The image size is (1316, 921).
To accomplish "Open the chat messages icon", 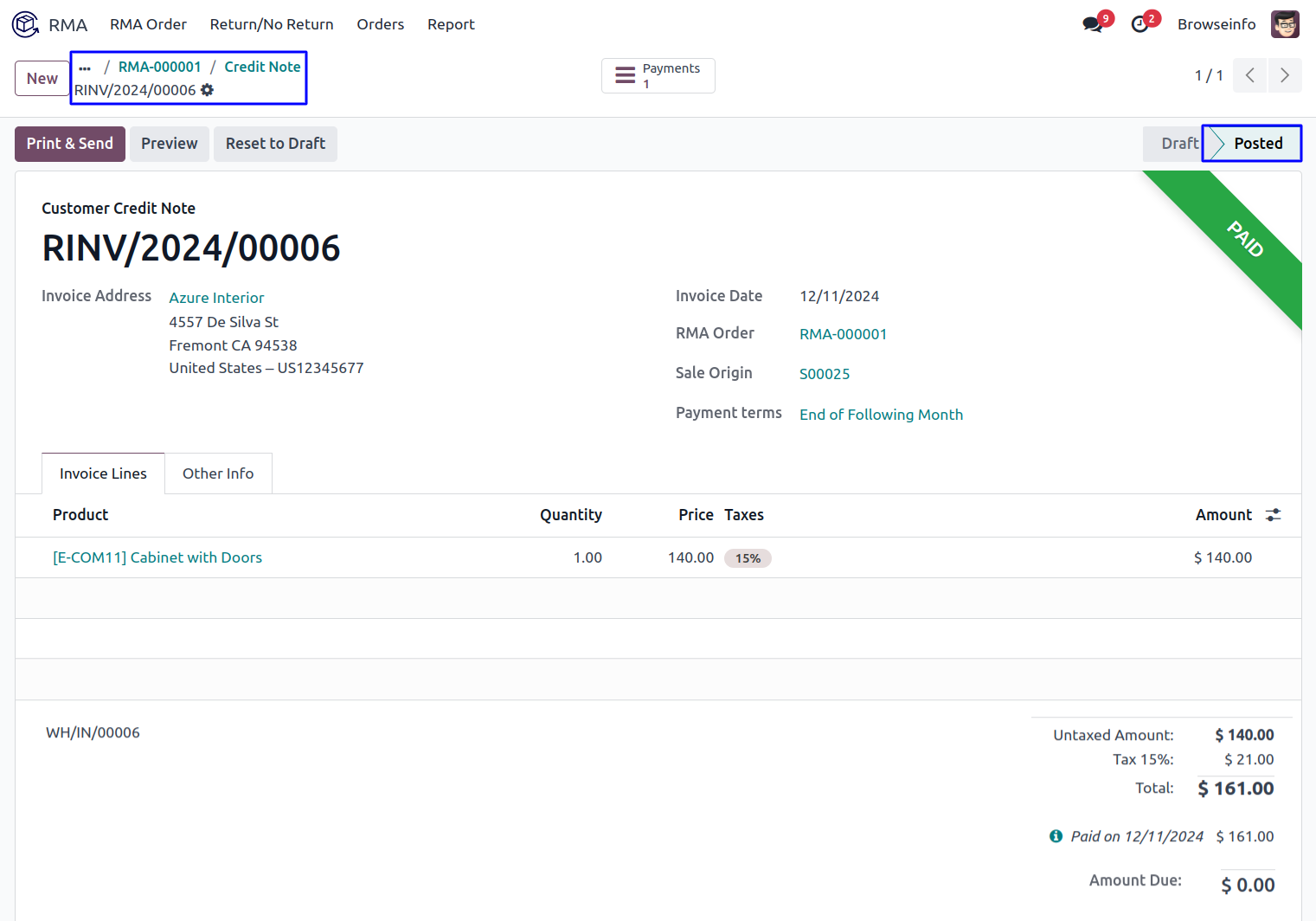I will tap(1092, 24).
